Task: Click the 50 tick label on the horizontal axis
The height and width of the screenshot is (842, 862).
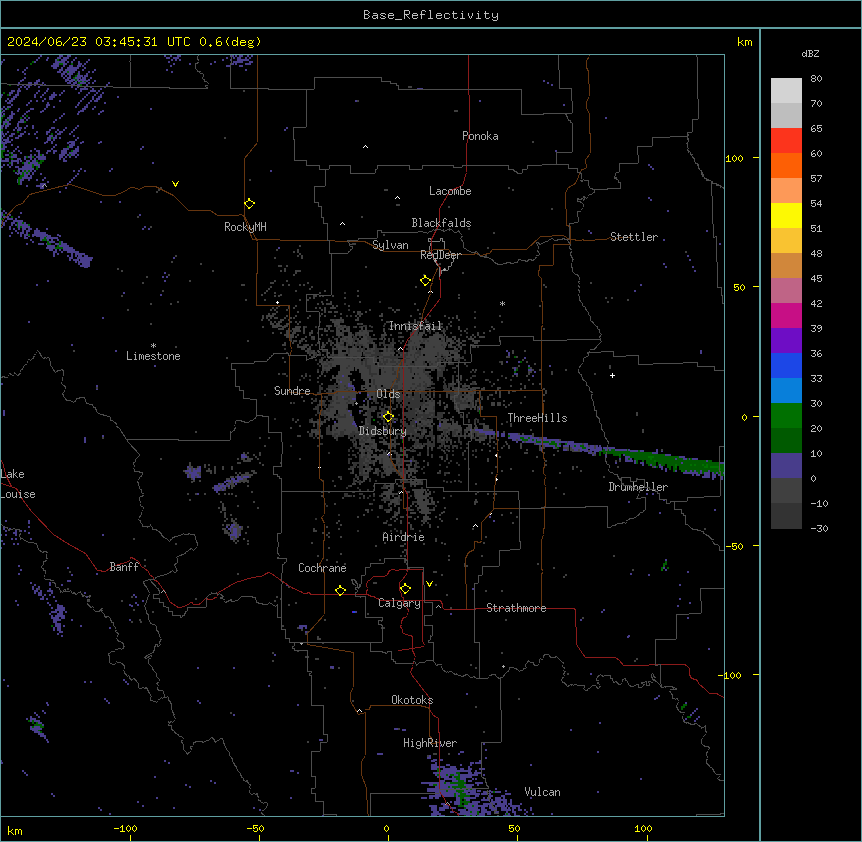Action: 513,828
